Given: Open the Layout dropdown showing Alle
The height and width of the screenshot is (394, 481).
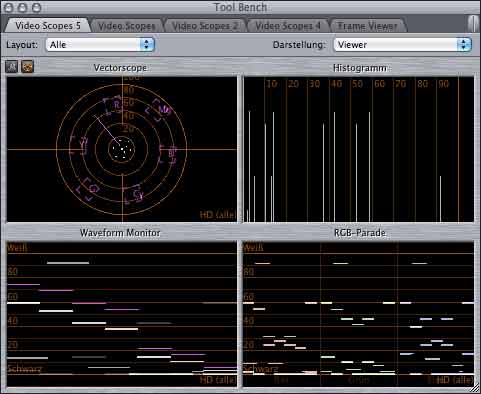Looking at the screenshot, I should (x=100, y=45).
